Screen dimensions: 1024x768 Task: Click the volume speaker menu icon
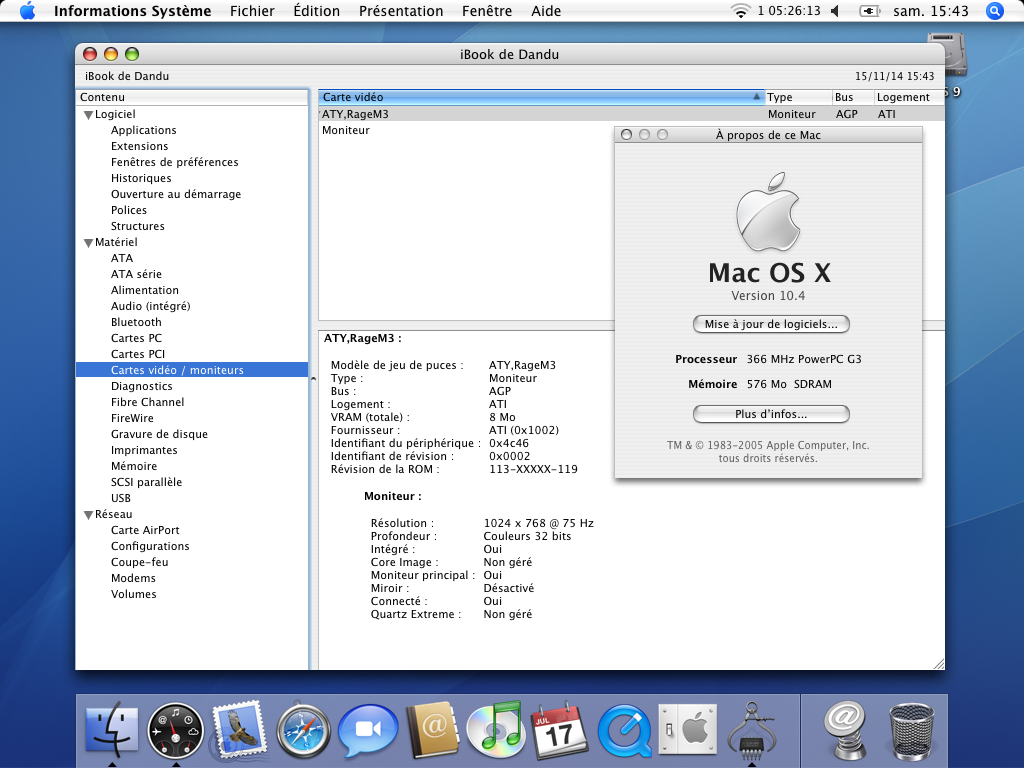(835, 10)
